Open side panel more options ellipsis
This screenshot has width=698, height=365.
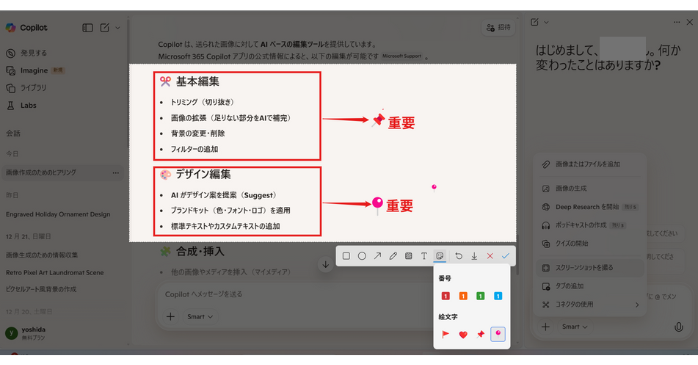point(677,22)
